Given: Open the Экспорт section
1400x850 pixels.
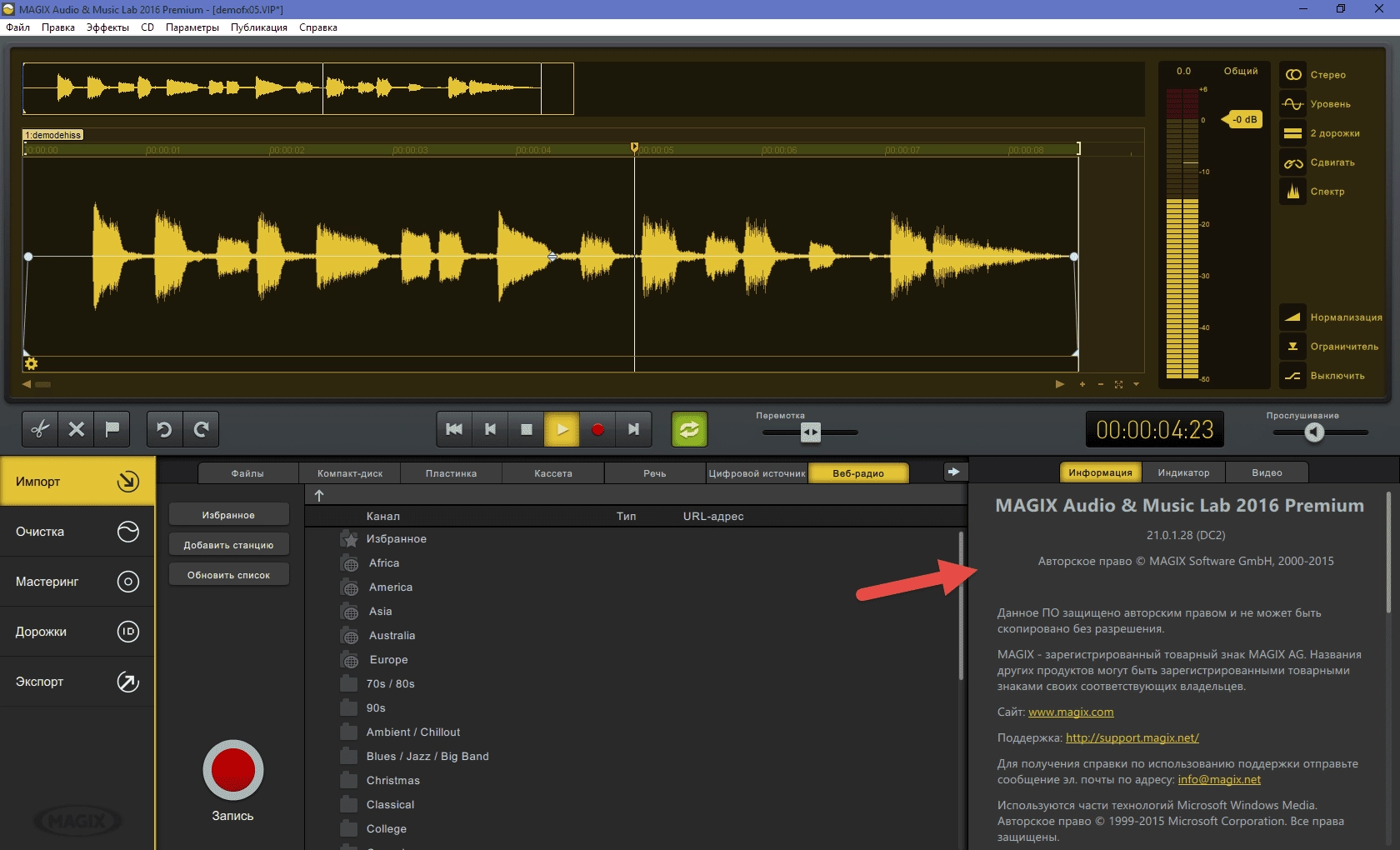Looking at the screenshot, I should [77, 682].
